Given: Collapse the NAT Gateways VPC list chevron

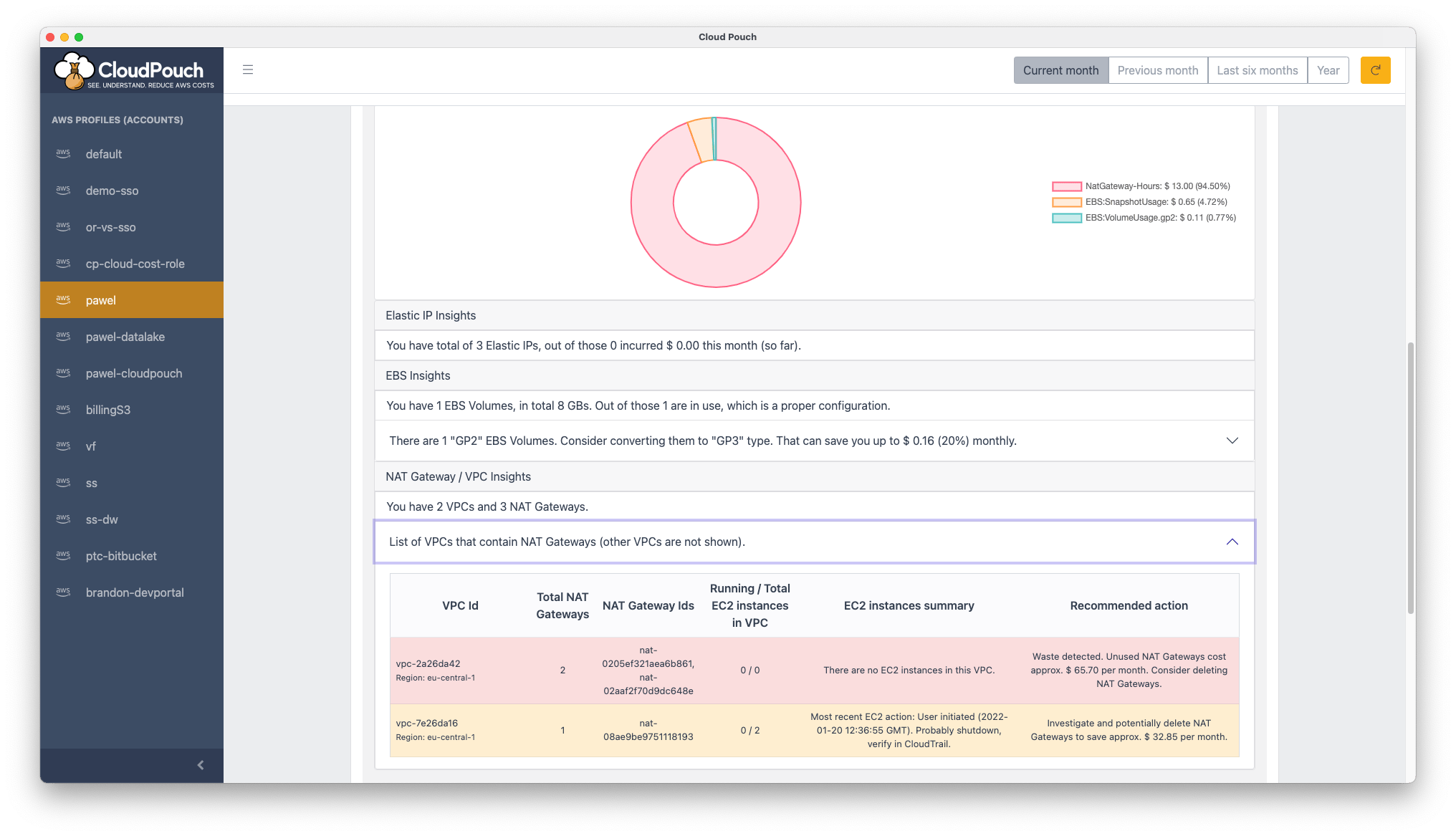Looking at the screenshot, I should coord(1232,542).
